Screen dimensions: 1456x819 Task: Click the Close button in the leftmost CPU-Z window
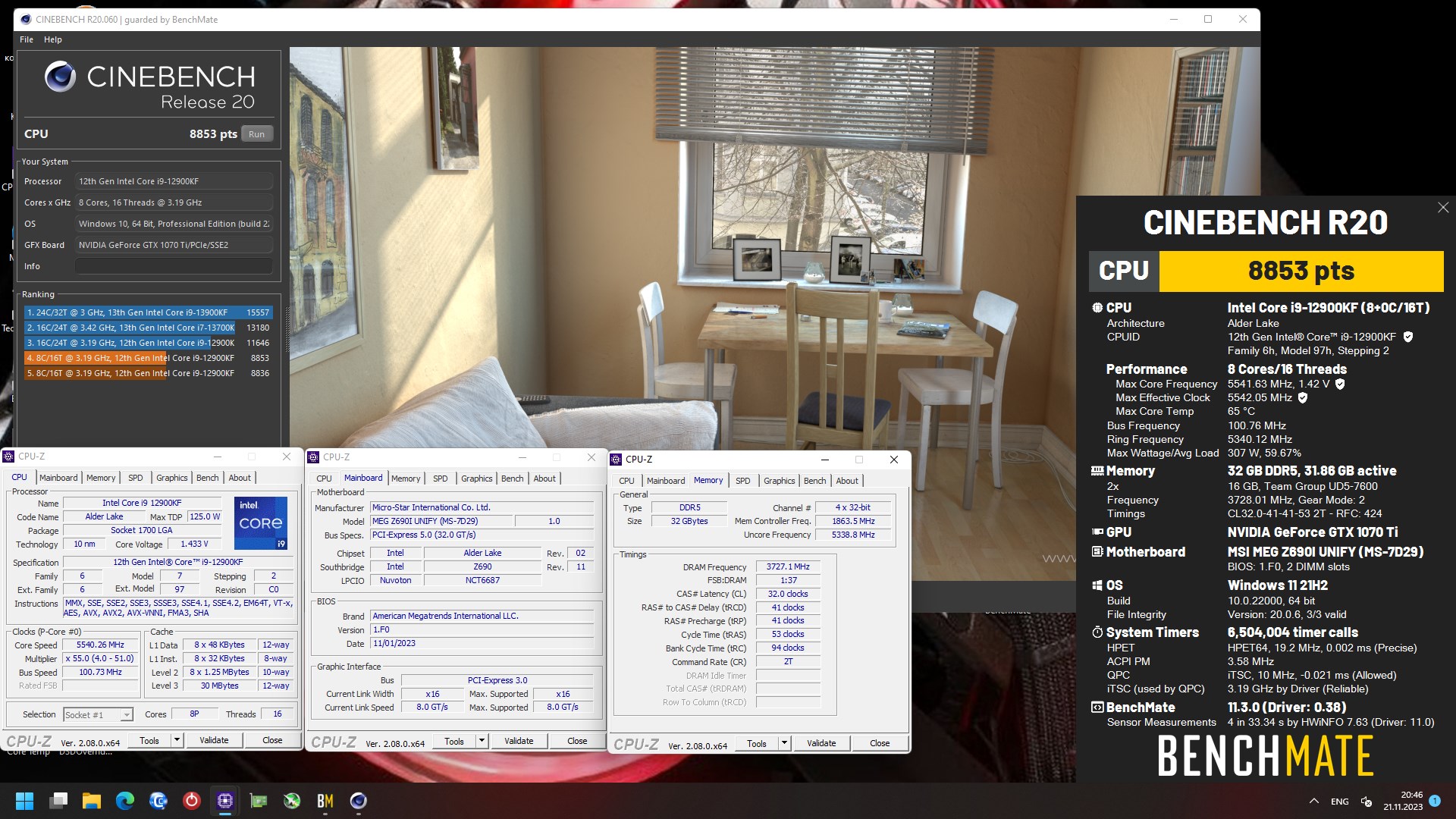point(272,740)
